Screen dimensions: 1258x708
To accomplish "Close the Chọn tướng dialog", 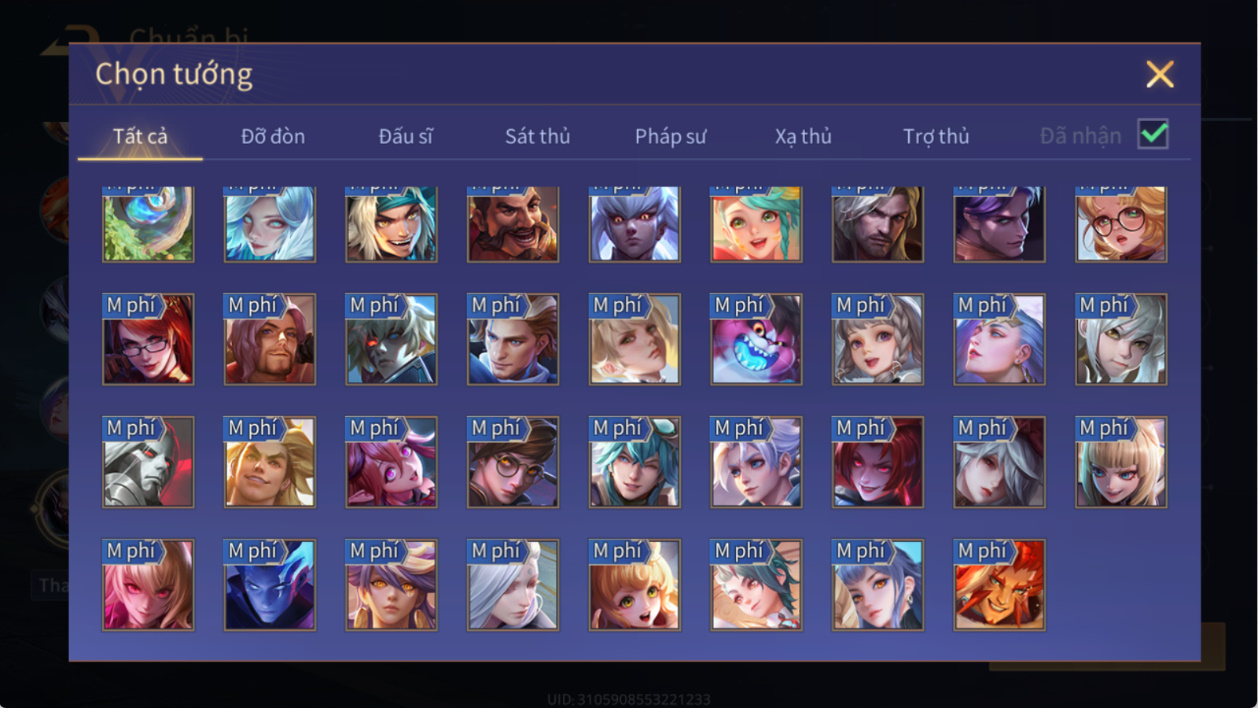I will click(1160, 74).
